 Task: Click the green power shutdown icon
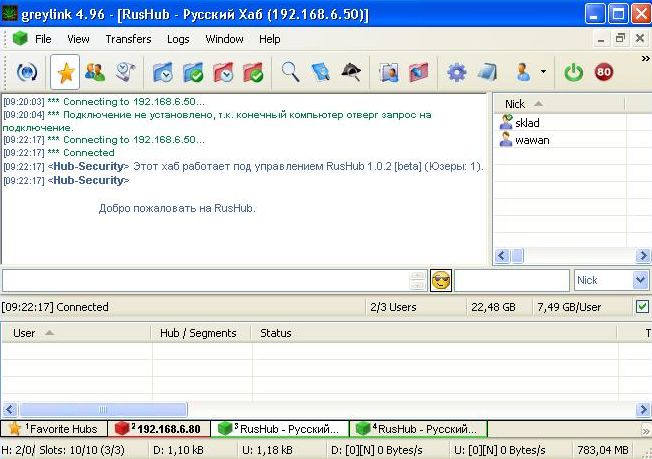[574, 72]
